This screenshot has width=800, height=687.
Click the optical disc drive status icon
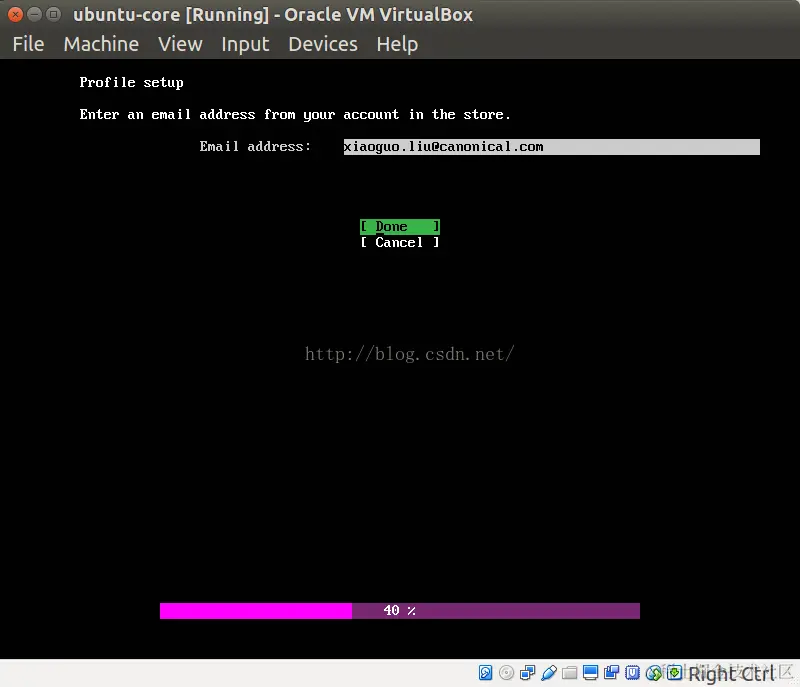[506, 673]
